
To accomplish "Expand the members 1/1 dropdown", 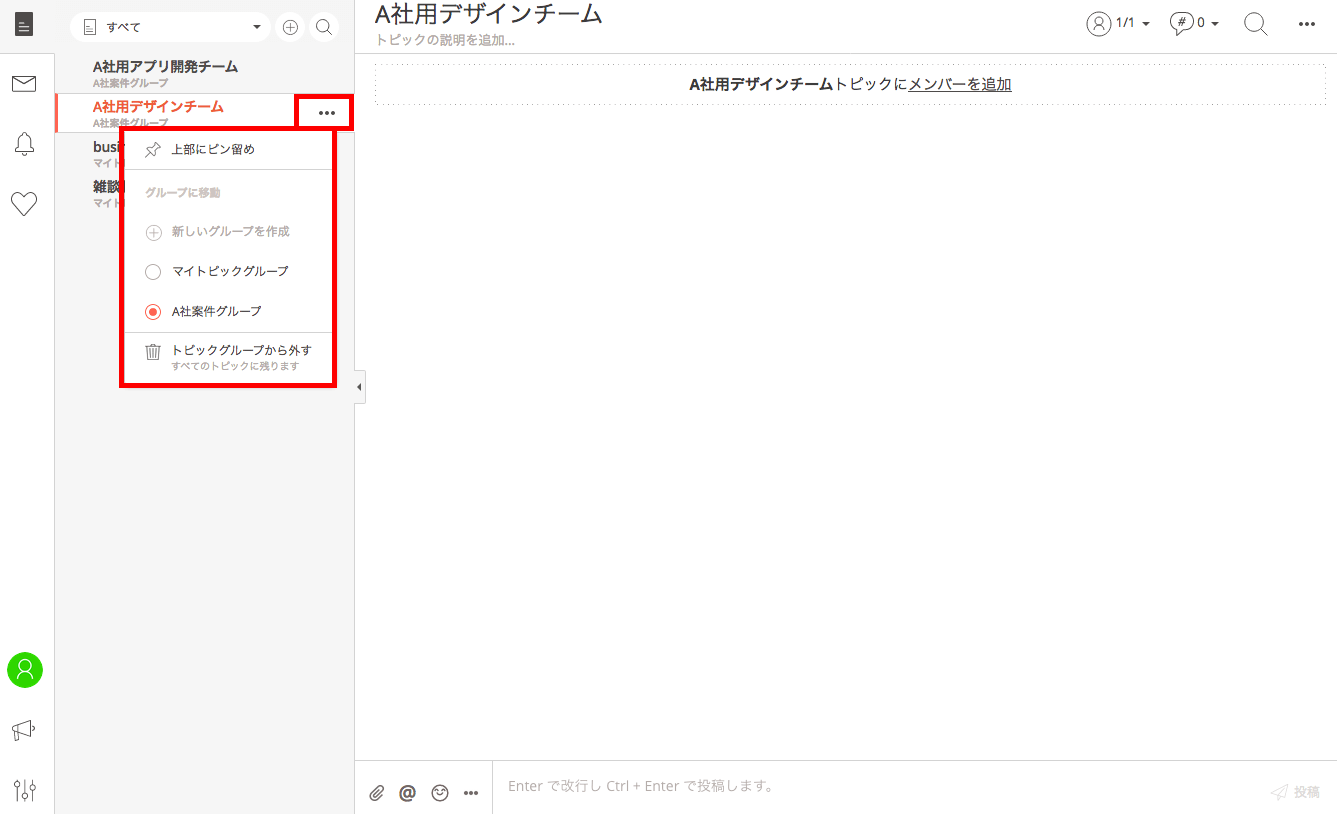I will (x=1118, y=23).
